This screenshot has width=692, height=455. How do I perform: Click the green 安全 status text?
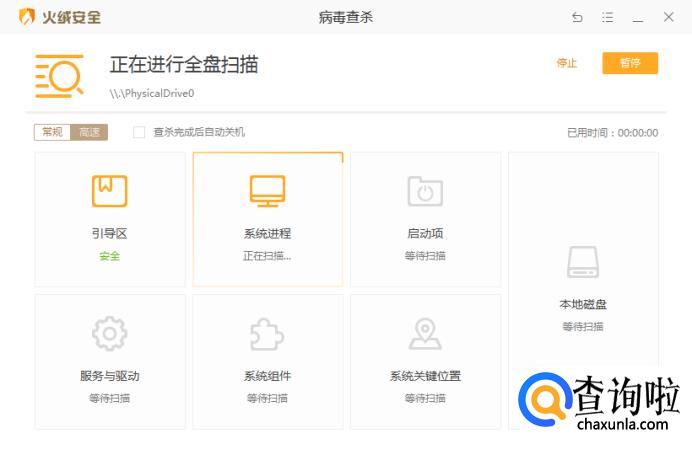click(x=109, y=256)
